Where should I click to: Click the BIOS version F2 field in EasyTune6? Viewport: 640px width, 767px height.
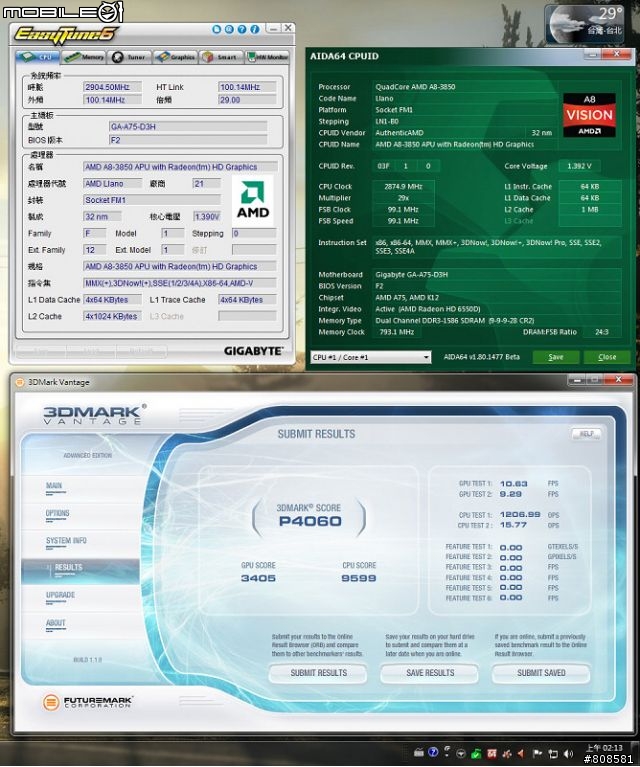point(188,140)
